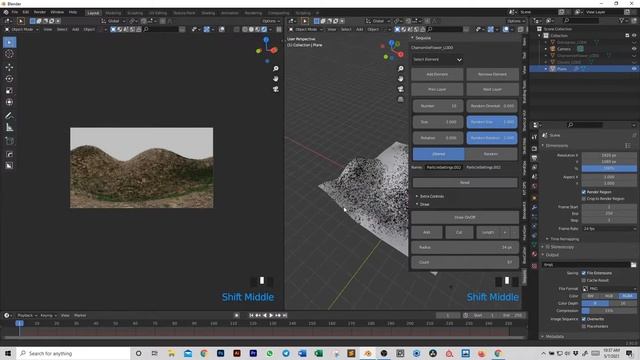Select the Cursor tool in left toolbar
The width and height of the screenshot is (640, 360).
click(9, 54)
